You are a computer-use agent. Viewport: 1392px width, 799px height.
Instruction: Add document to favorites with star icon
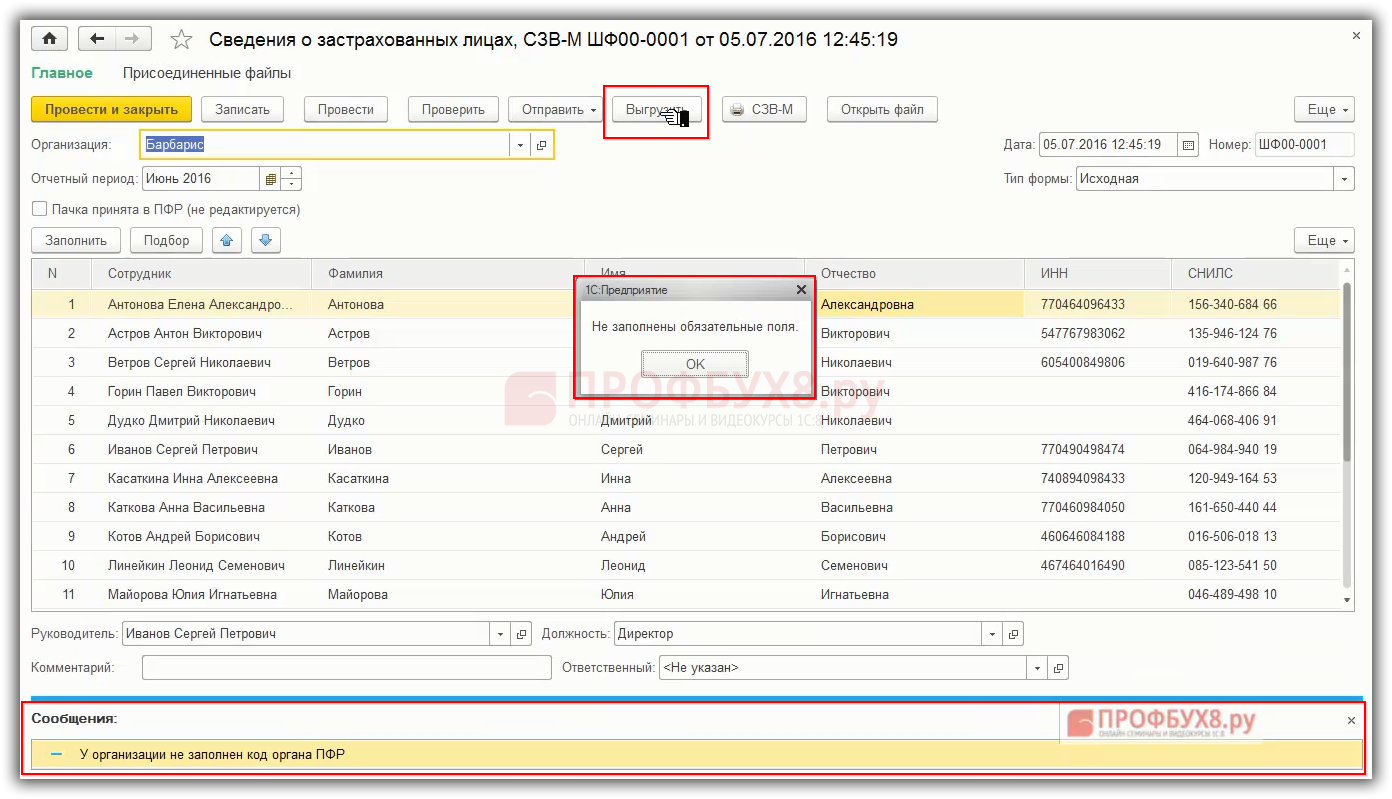[x=181, y=40]
